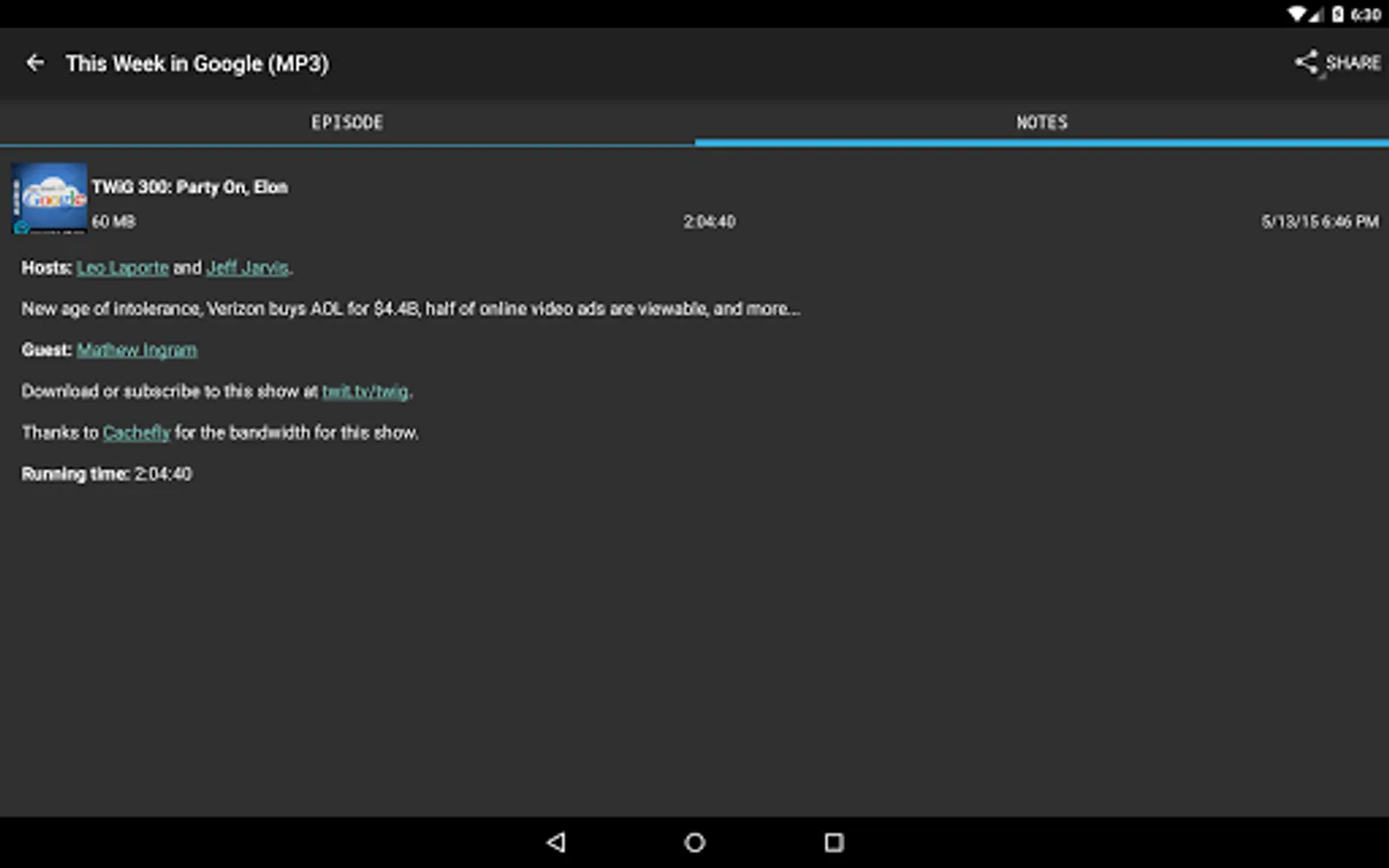This screenshot has height=868, width=1389.
Task: Tap the status bar clock
Action: (1366, 14)
